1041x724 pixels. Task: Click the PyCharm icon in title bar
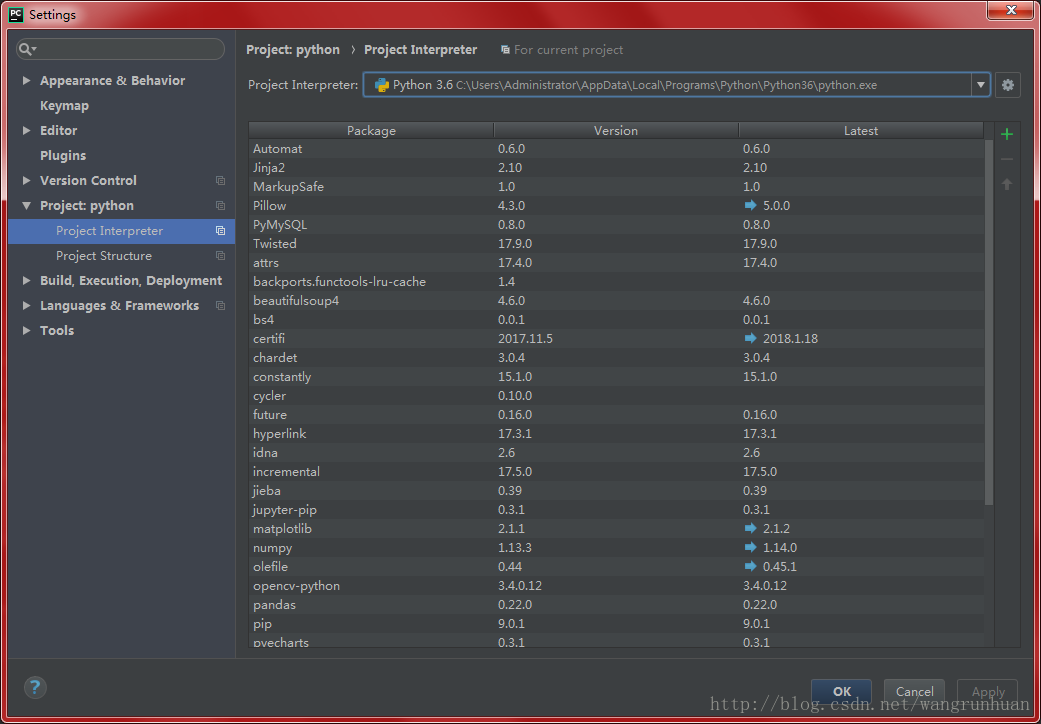pos(16,14)
